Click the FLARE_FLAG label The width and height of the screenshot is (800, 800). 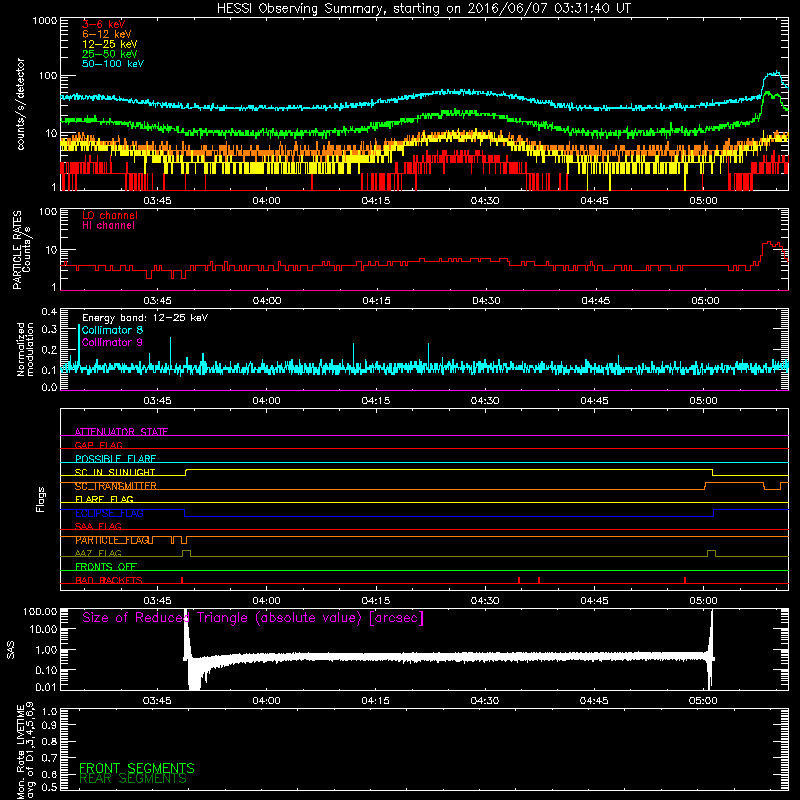click(x=104, y=499)
